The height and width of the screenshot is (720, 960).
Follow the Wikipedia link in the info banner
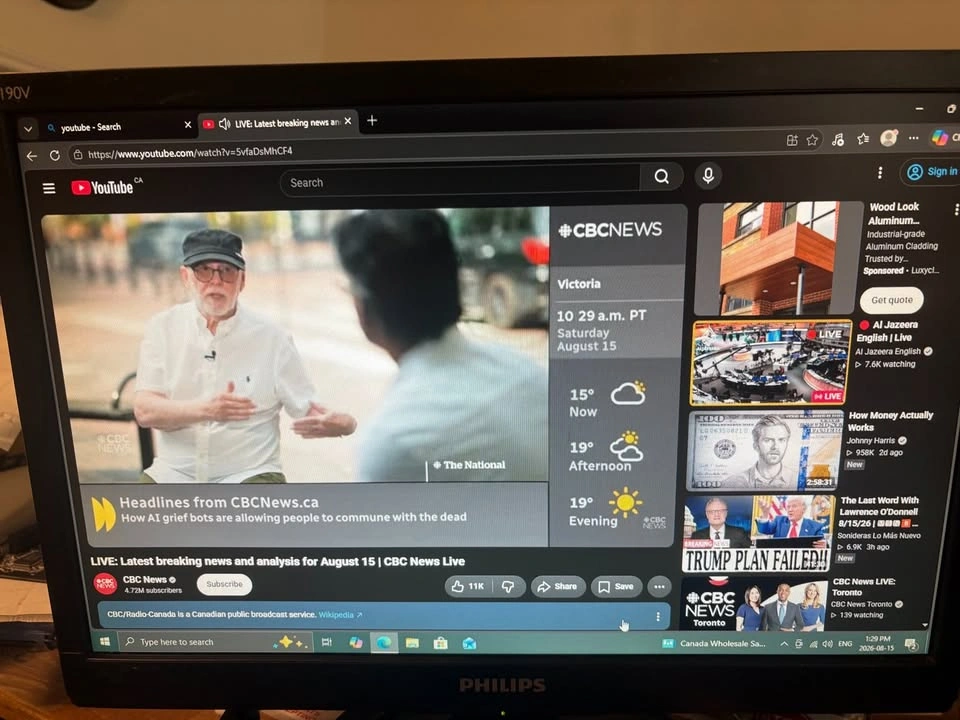pyautogui.click(x=340, y=615)
